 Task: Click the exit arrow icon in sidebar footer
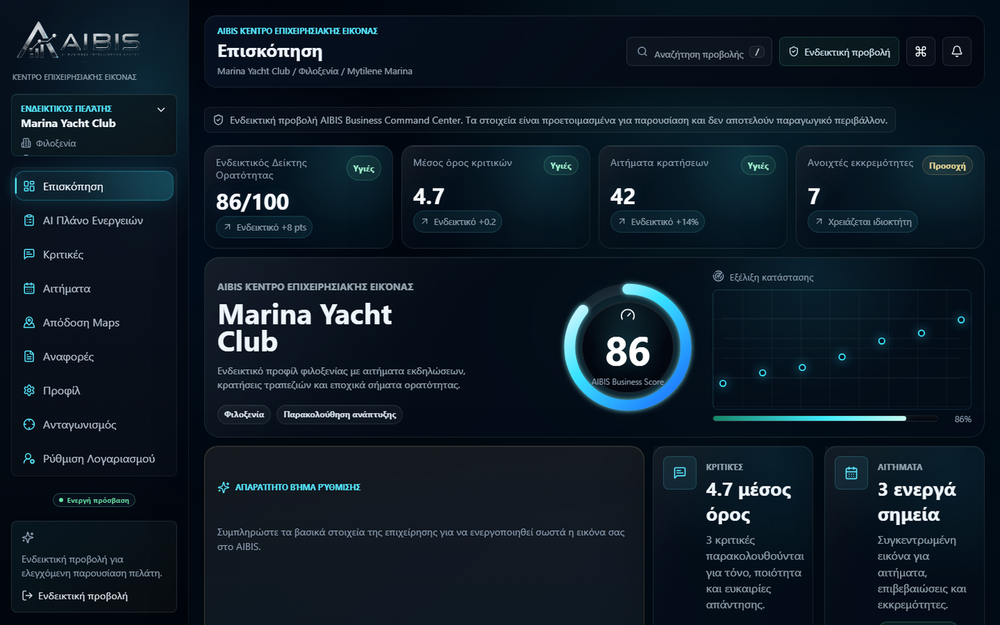(27, 596)
